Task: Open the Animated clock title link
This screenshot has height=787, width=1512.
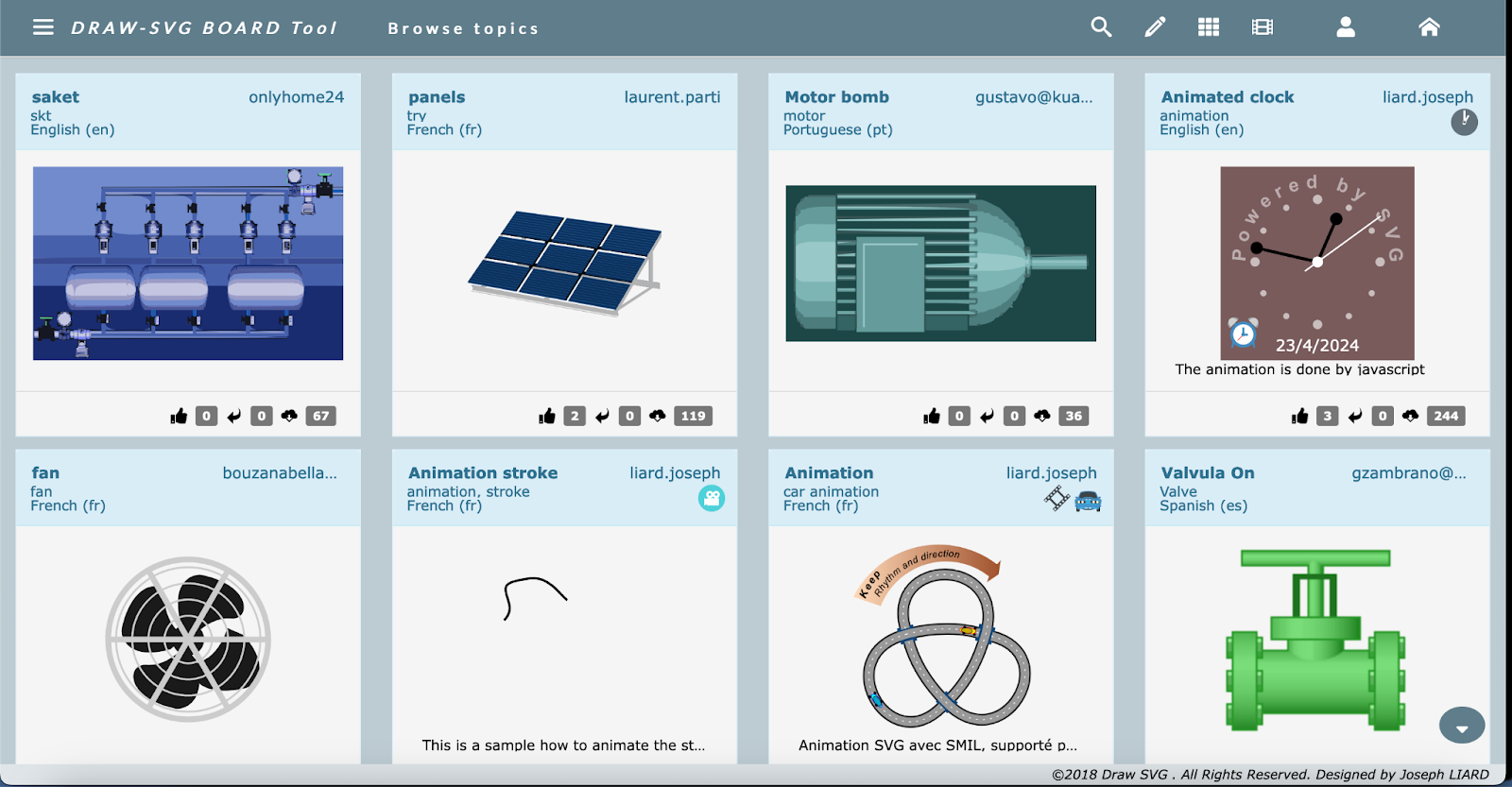Action: pos(1227,96)
